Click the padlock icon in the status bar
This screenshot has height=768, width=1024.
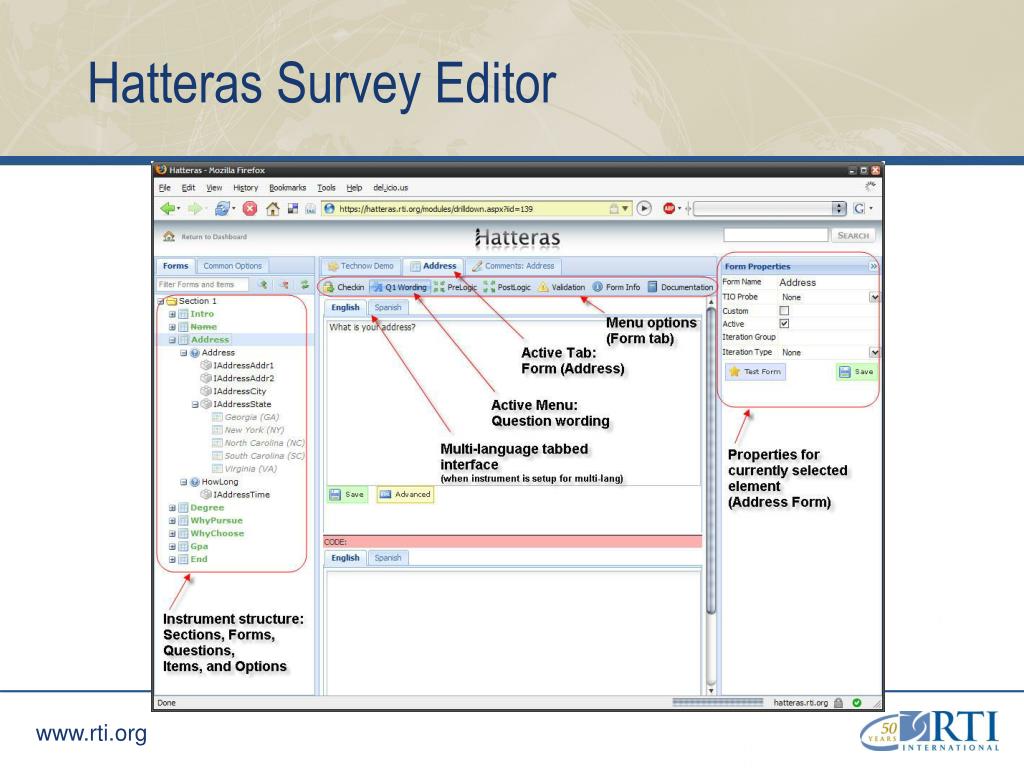(839, 703)
